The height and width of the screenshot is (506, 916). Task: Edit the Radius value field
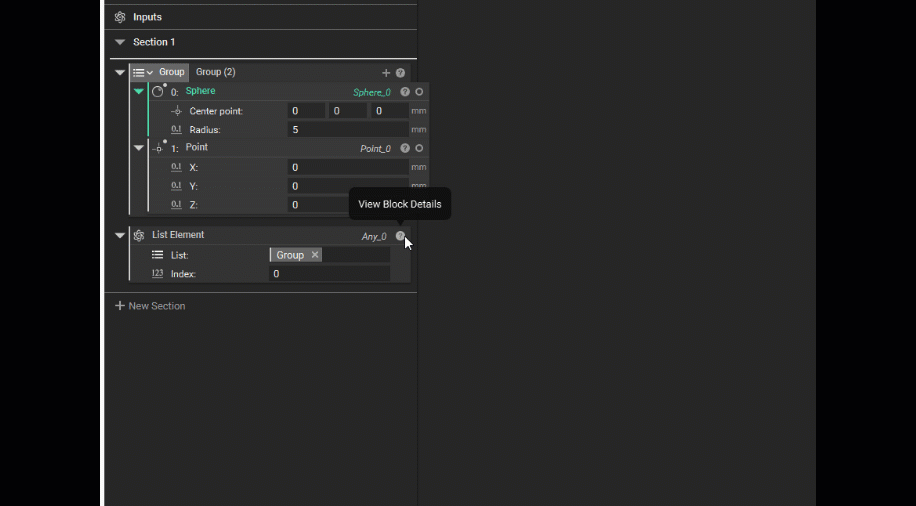[x=348, y=130]
